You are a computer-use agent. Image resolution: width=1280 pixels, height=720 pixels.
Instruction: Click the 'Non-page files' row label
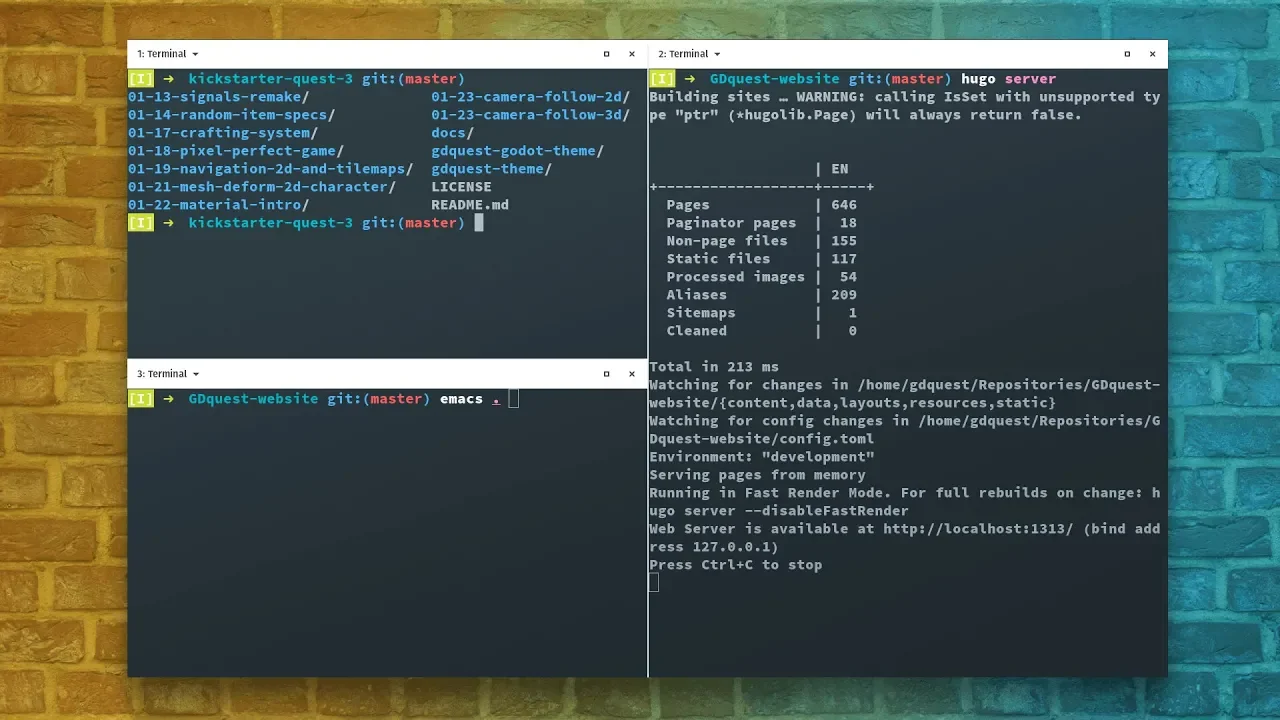tap(727, 241)
